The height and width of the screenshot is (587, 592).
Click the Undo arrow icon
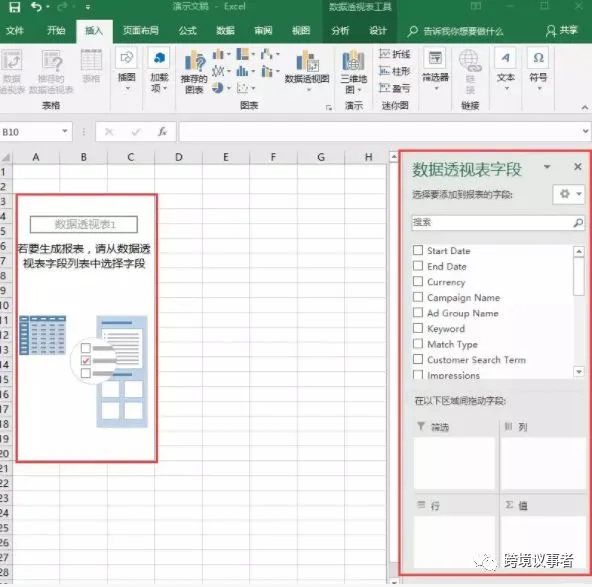pyautogui.click(x=37, y=7)
